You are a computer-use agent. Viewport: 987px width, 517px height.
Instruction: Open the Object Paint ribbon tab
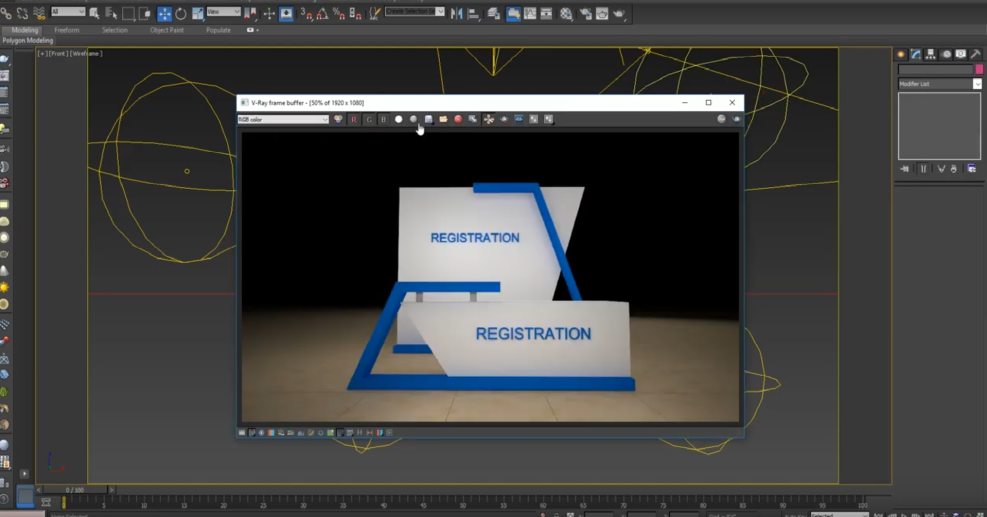(166, 30)
